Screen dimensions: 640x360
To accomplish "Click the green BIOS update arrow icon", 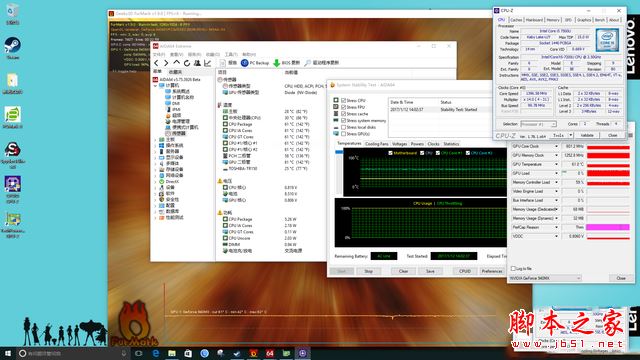I will tap(276, 63).
